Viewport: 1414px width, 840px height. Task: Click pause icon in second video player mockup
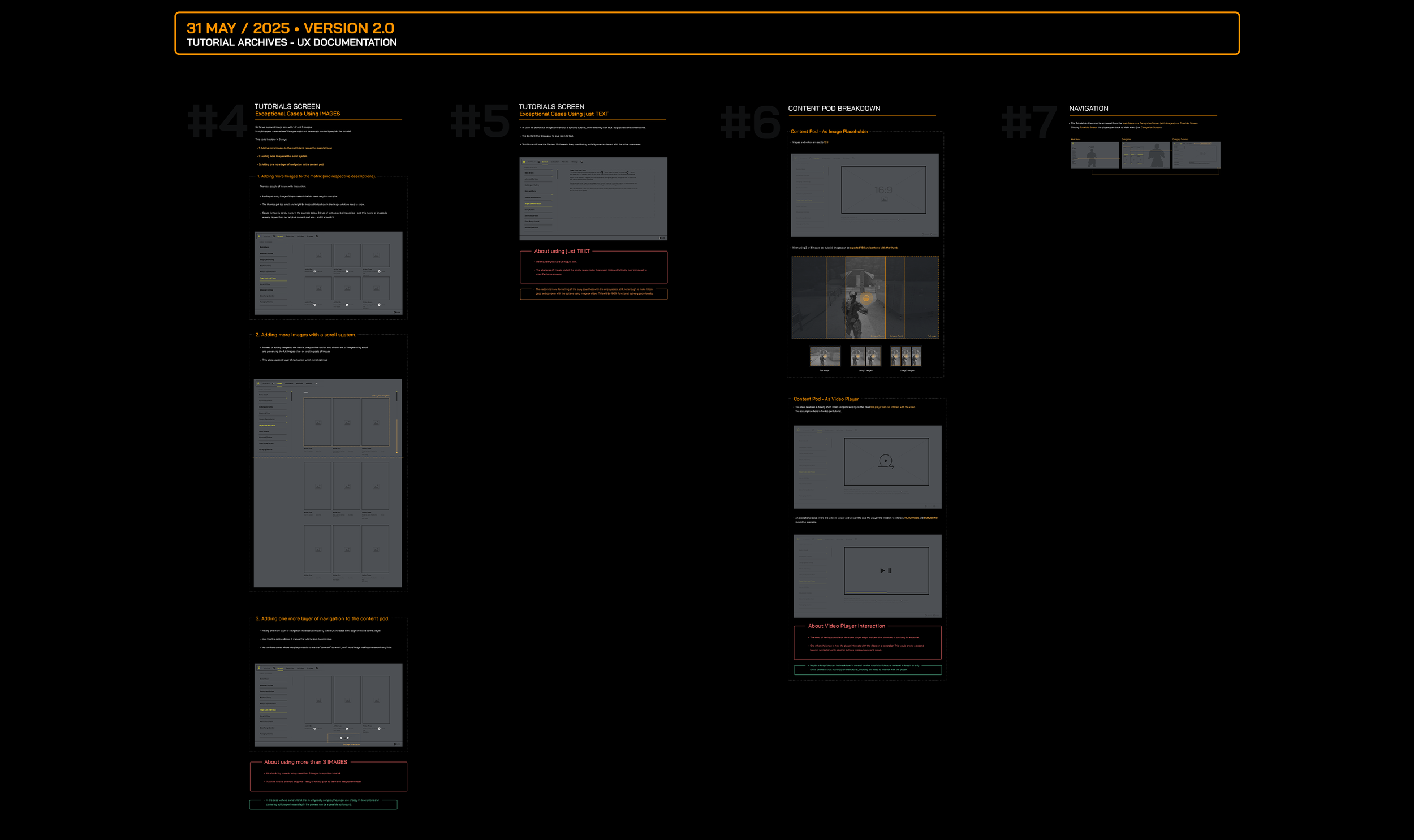[x=890, y=570]
